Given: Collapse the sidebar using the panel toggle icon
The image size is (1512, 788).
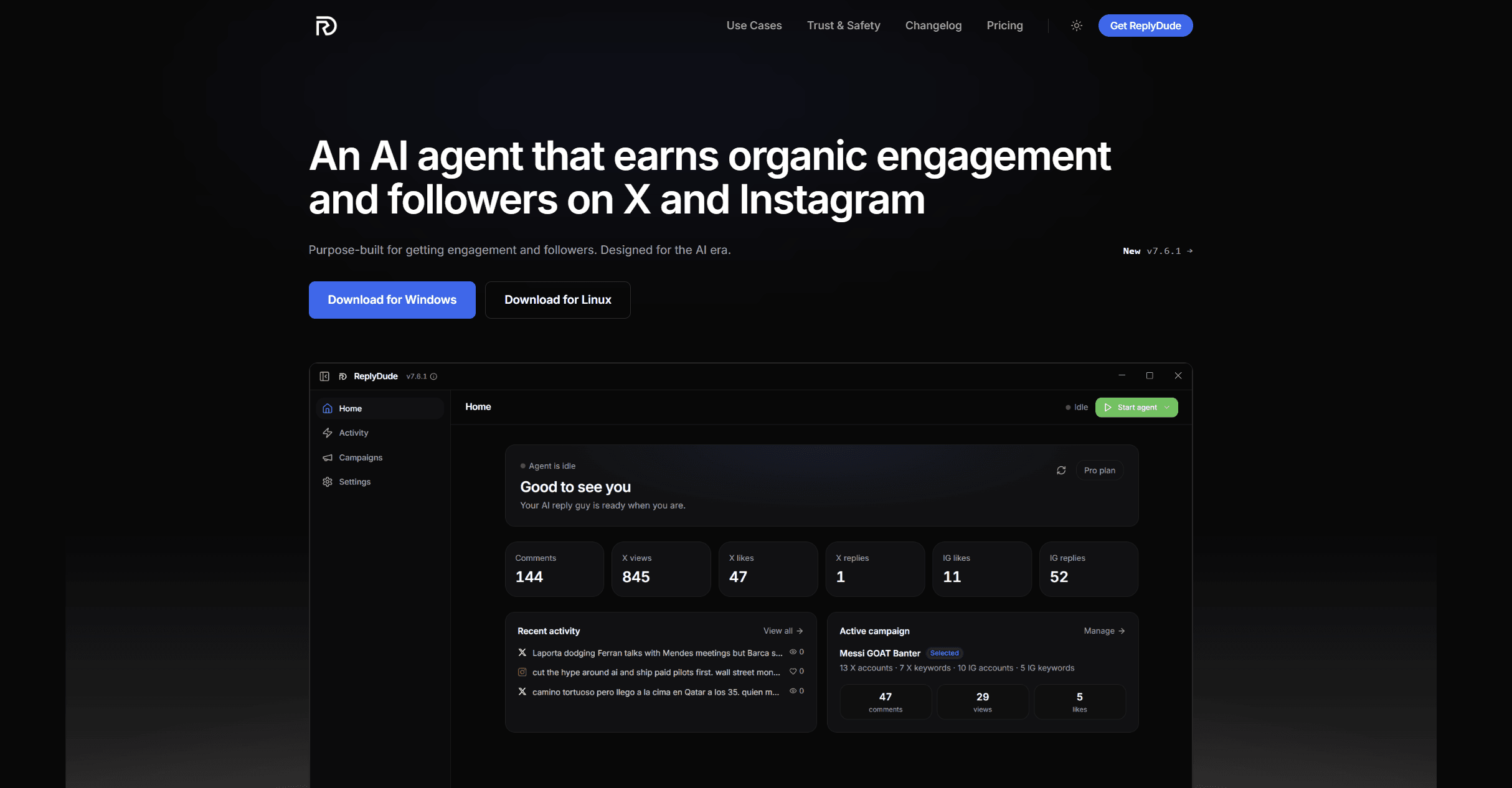Looking at the screenshot, I should (x=324, y=376).
